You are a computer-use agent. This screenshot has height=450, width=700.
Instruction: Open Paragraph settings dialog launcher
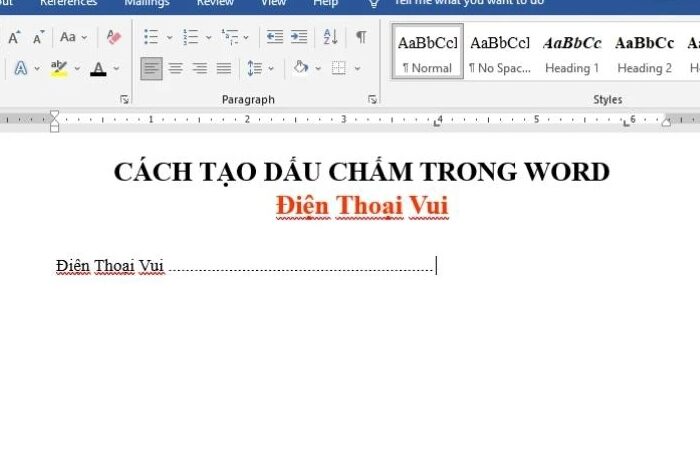[x=372, y=100]
